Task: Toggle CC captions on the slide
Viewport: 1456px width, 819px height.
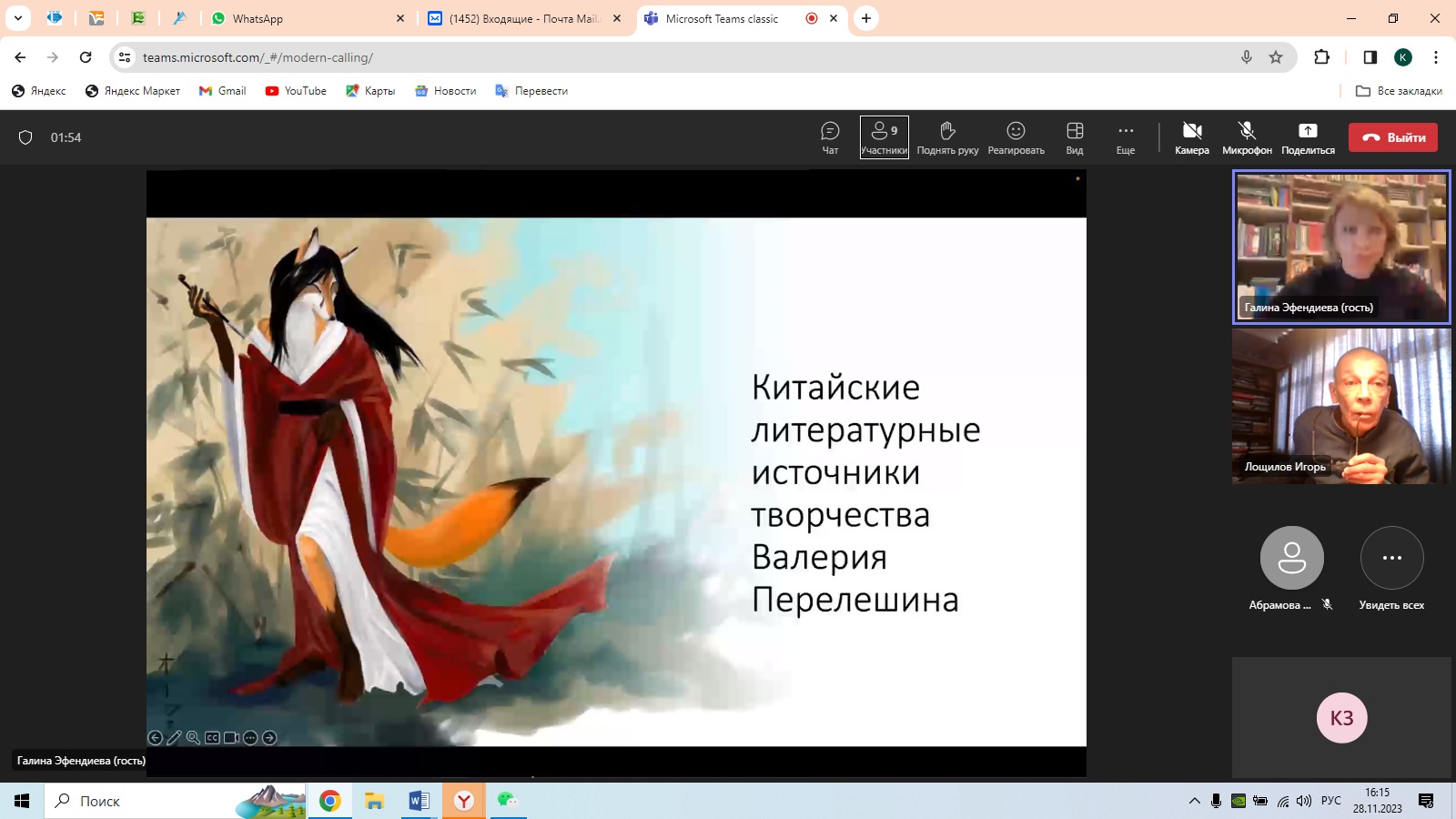Action: pos(212,738)
